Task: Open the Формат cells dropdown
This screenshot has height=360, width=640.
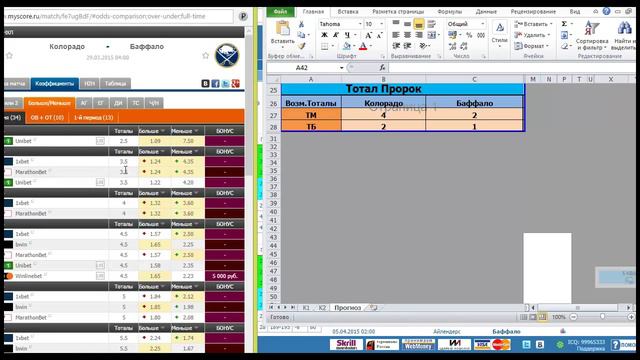Action: 532,46
